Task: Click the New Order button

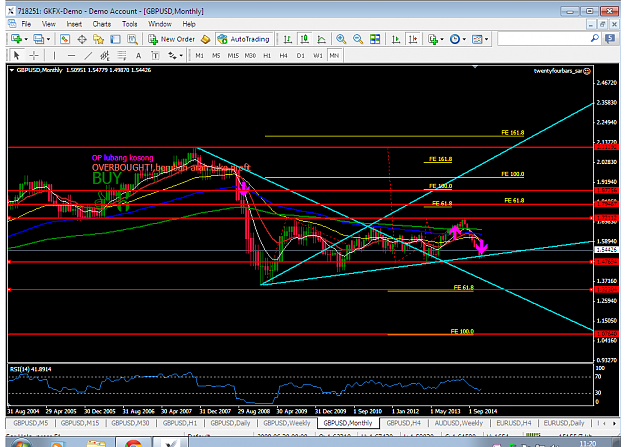Action: pyautogui.click(x=172, y=39)
